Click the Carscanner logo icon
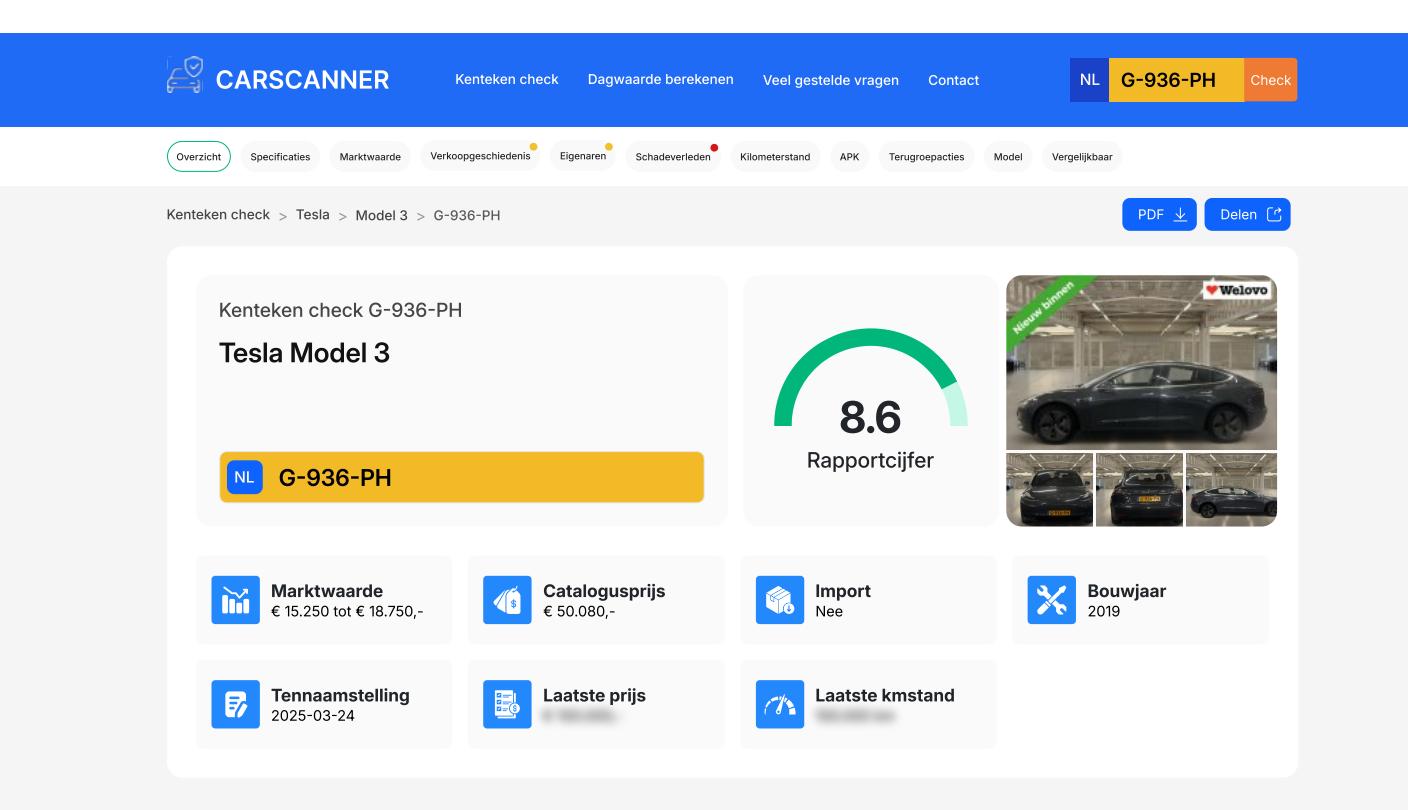The height and width of the screenshot is (810, 1408). coord(183,73)
